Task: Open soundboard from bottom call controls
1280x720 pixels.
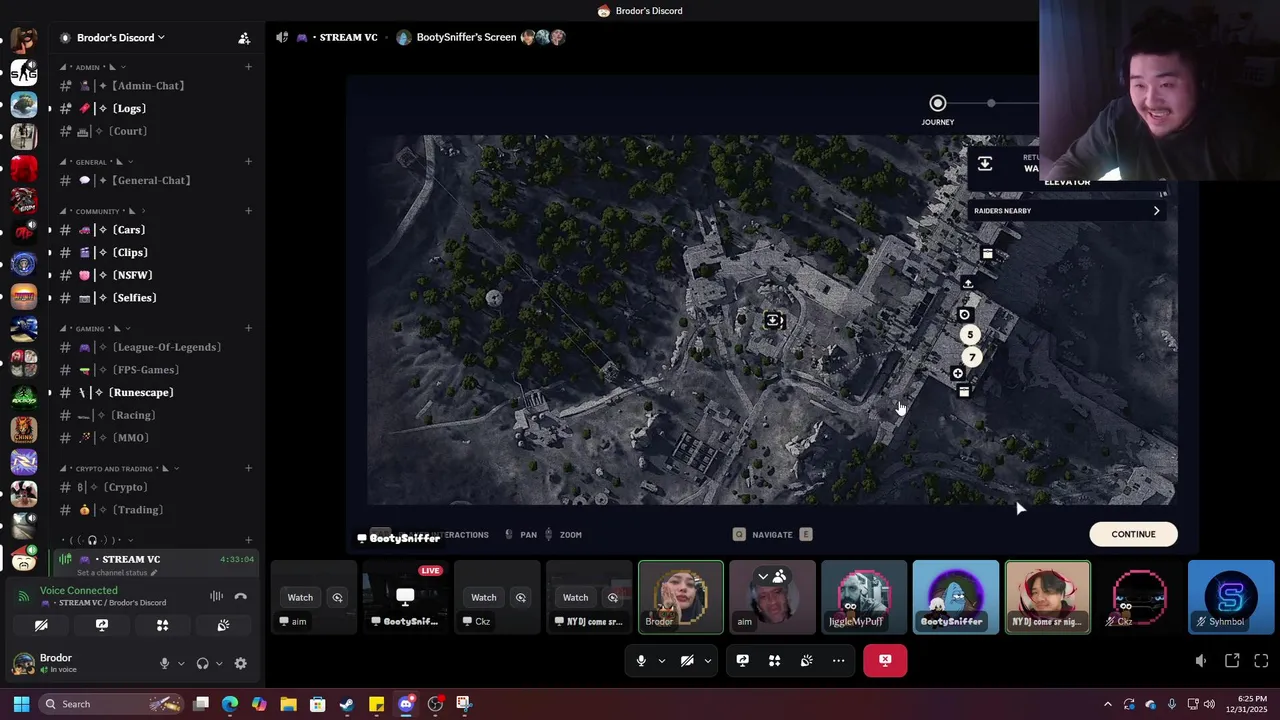Action: [806, 660]
